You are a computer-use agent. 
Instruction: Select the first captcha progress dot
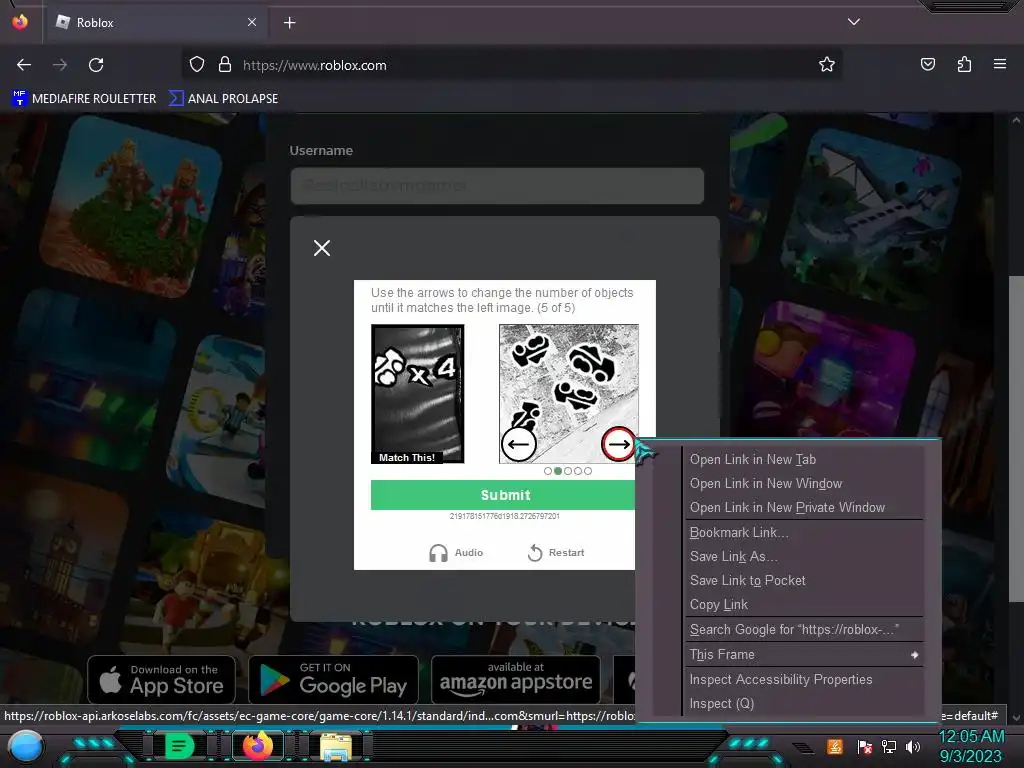pyautogui.click(x=548, y=471)
